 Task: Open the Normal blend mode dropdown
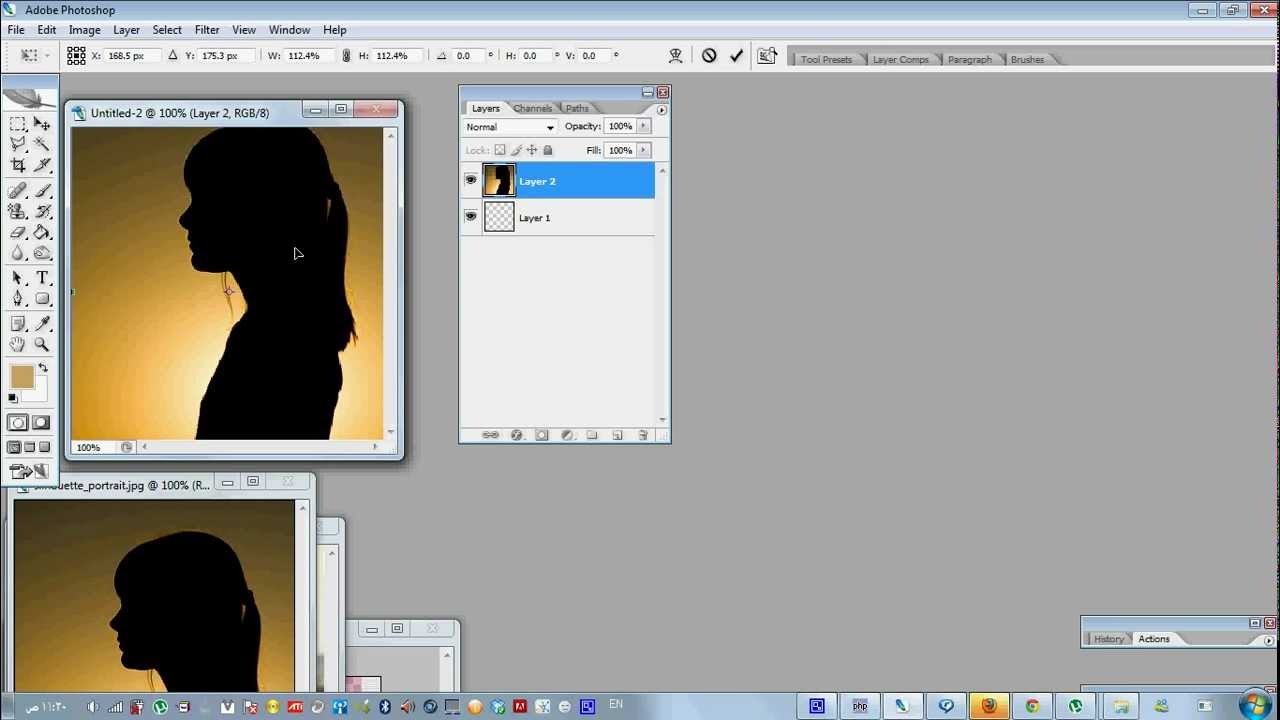[510, 127]
